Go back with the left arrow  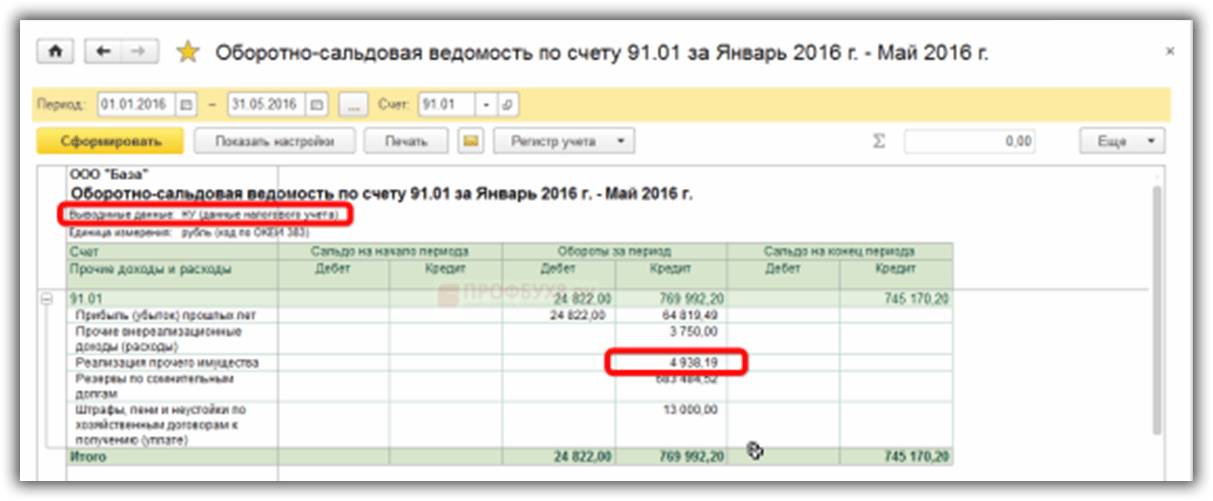coord(103,52)
